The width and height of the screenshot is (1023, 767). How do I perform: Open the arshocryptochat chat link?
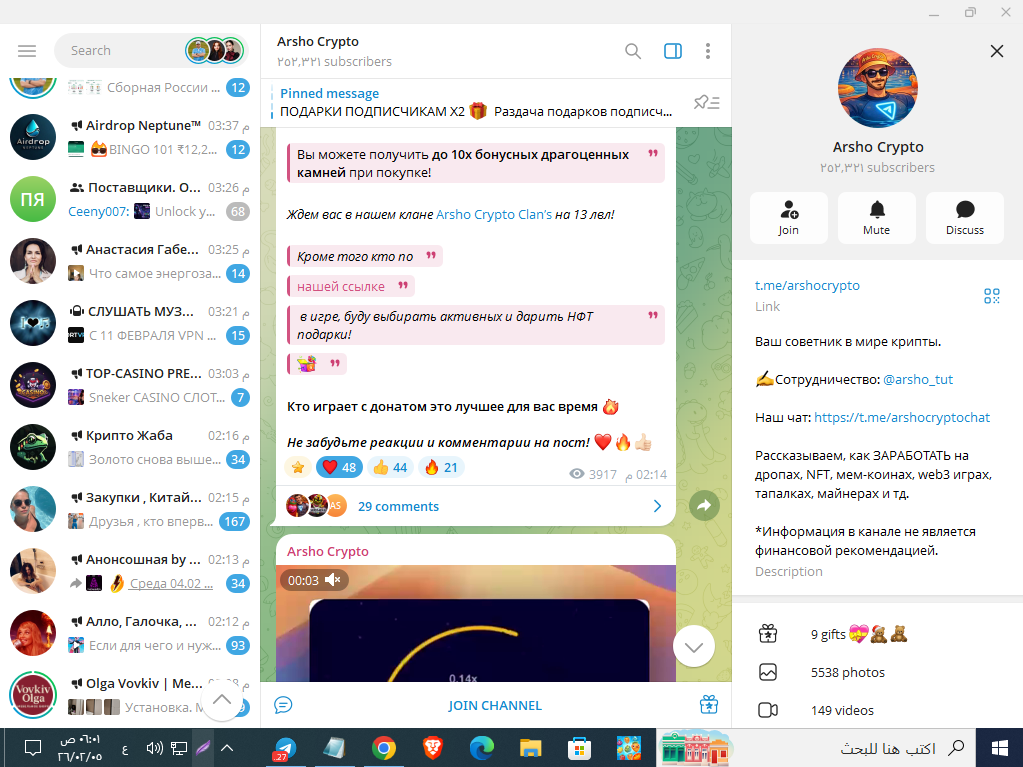(x=902, y=417)
